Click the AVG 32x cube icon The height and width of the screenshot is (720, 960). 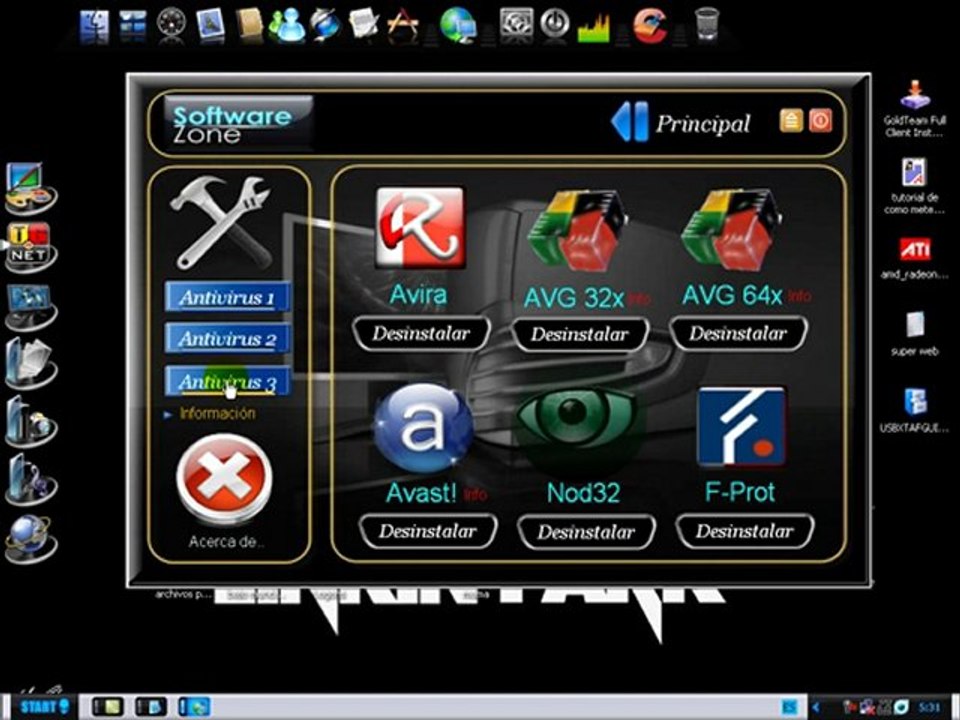pyautogui.click(x=576, y=231)
